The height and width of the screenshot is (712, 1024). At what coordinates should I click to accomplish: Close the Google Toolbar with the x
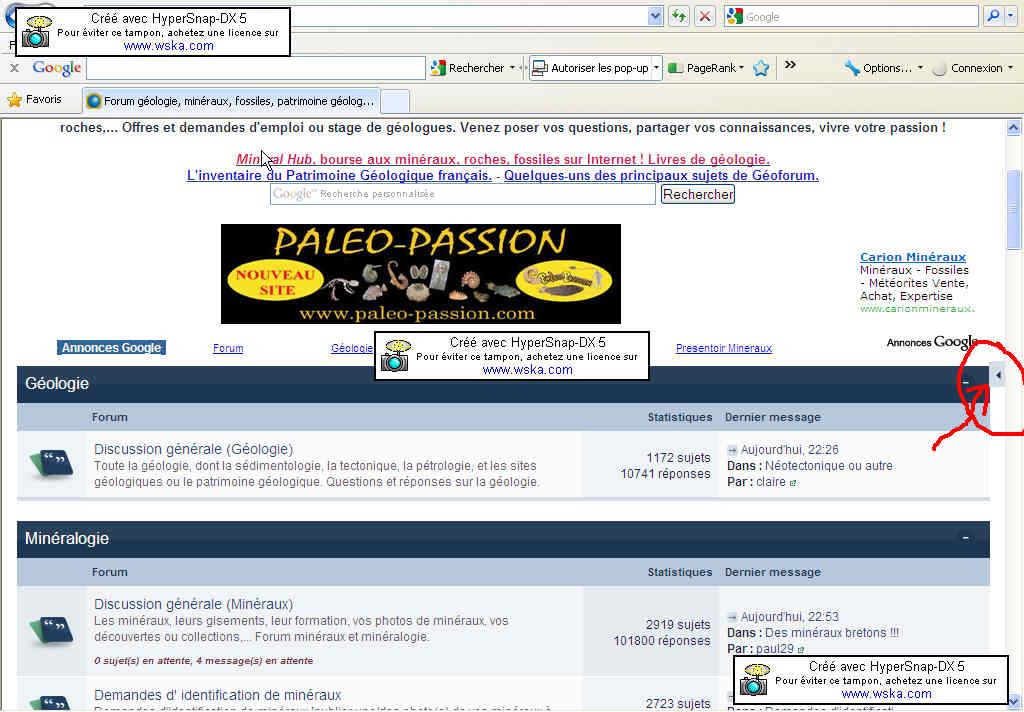coord(14,68)
